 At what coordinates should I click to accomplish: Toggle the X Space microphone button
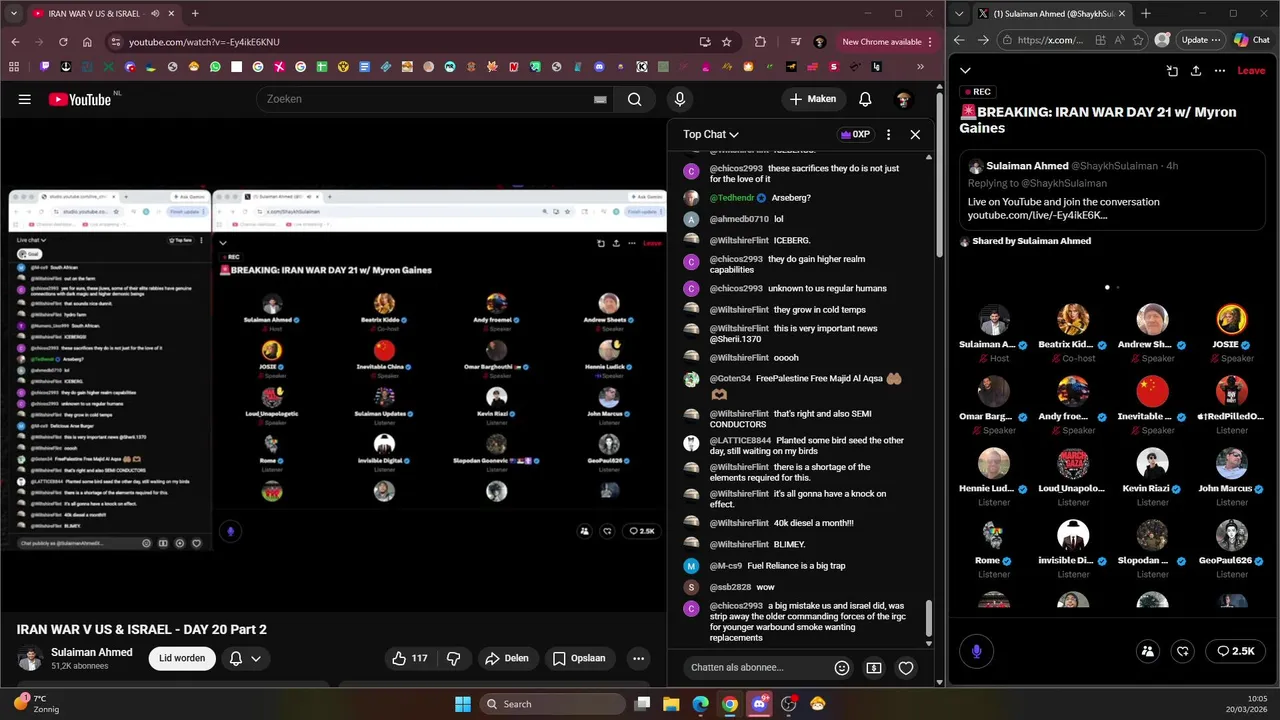[977, 651]
